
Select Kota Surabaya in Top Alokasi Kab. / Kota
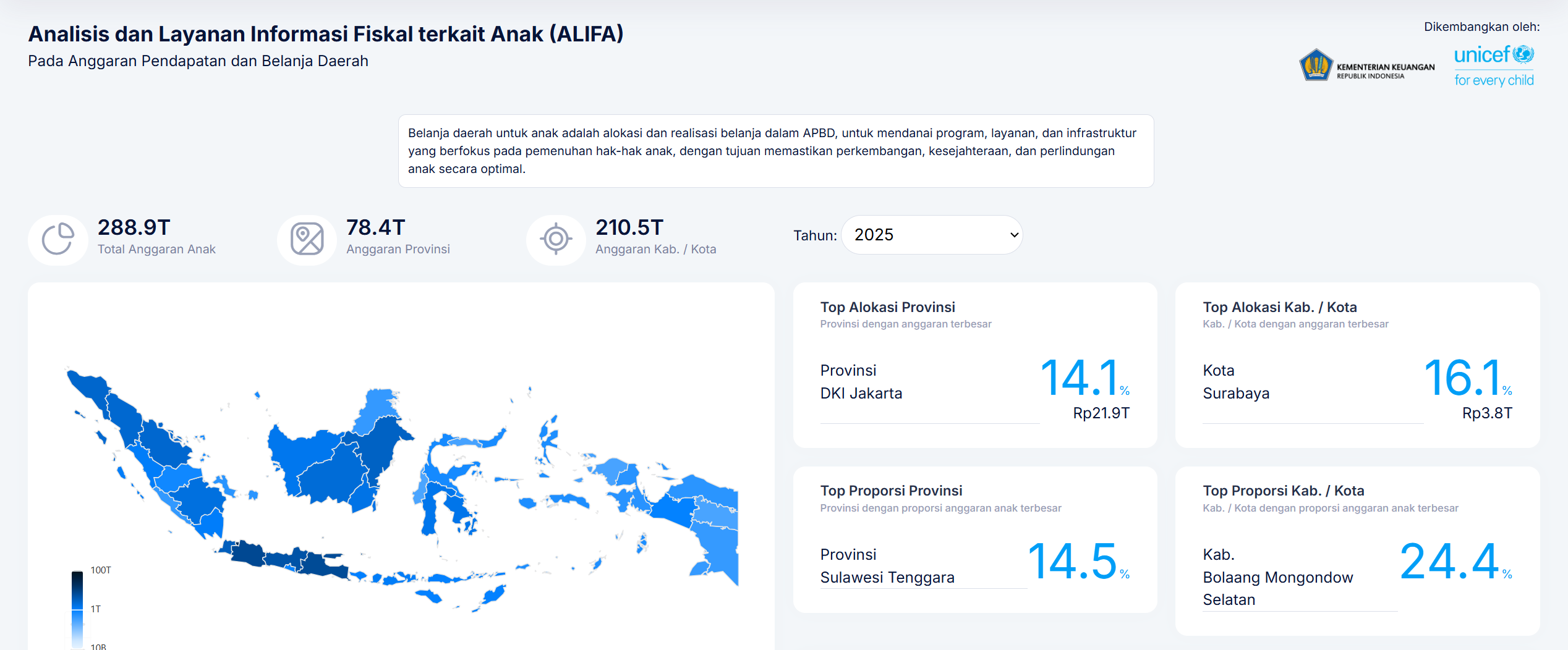(x=1236, y=393)
